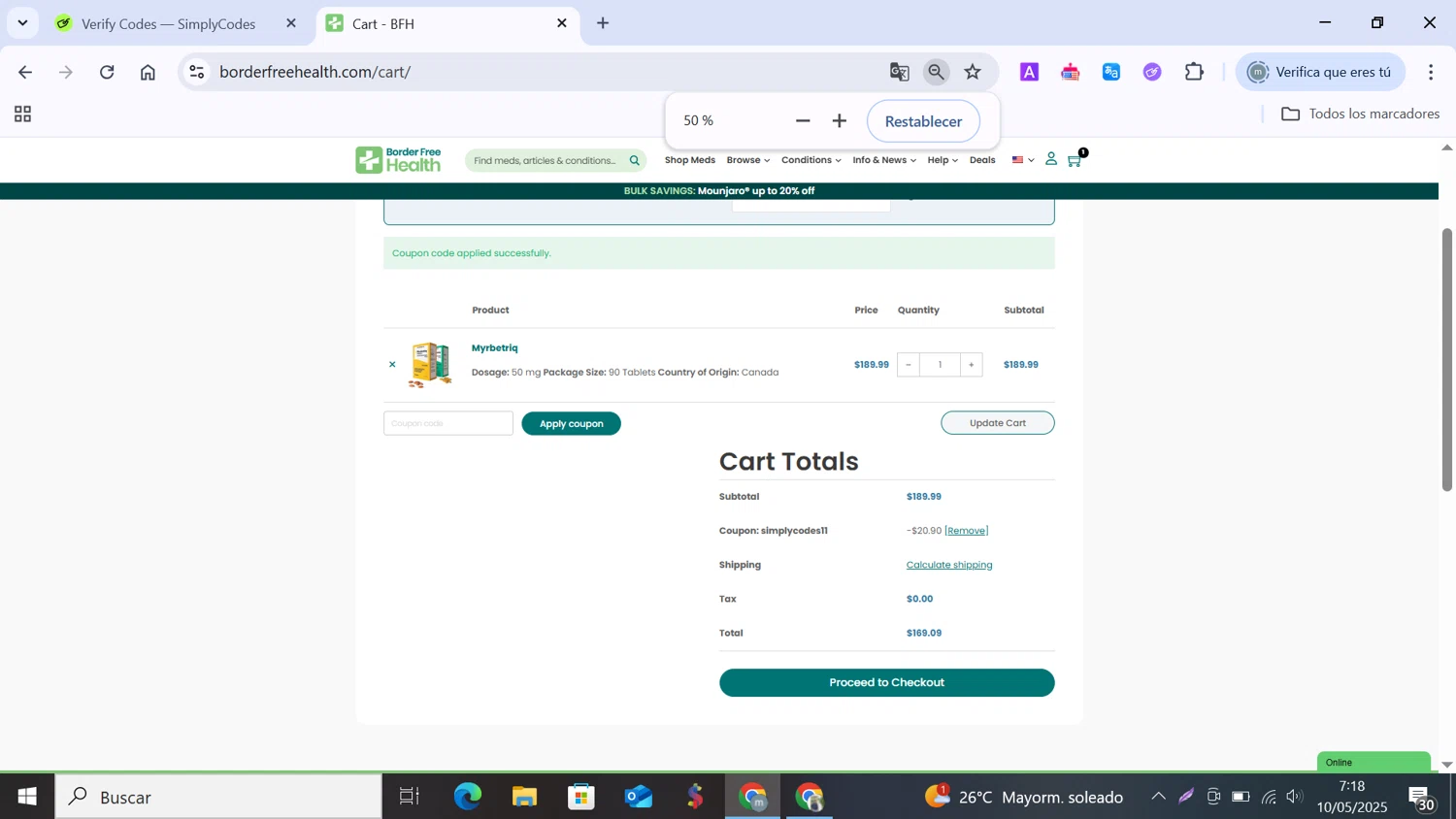
Task: Open Task View on the taskbar
Action: (x=410, y=797)
